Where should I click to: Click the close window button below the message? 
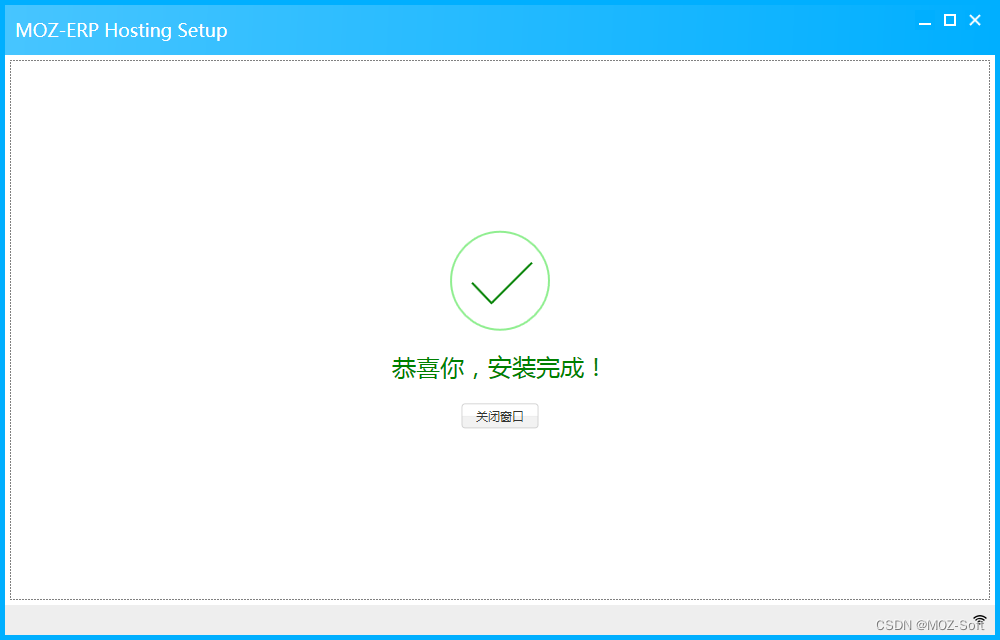click(x=500, y=416)
